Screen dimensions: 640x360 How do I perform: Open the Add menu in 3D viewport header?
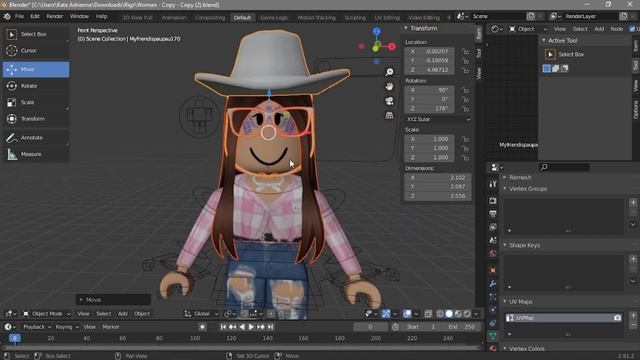coord(122,313)
